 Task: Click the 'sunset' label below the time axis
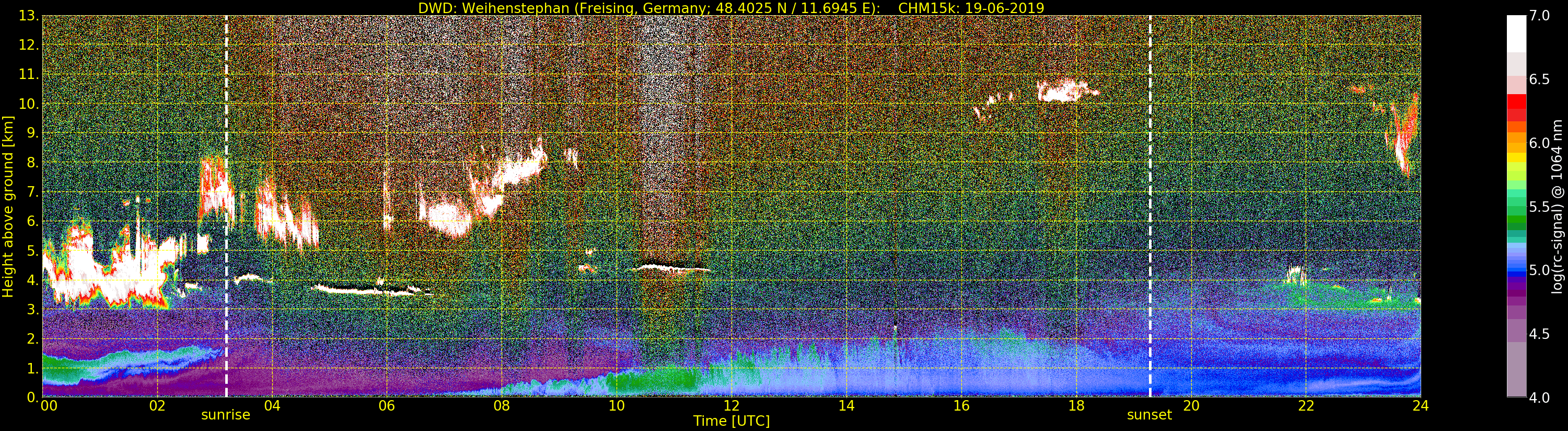coord(1150,415)
